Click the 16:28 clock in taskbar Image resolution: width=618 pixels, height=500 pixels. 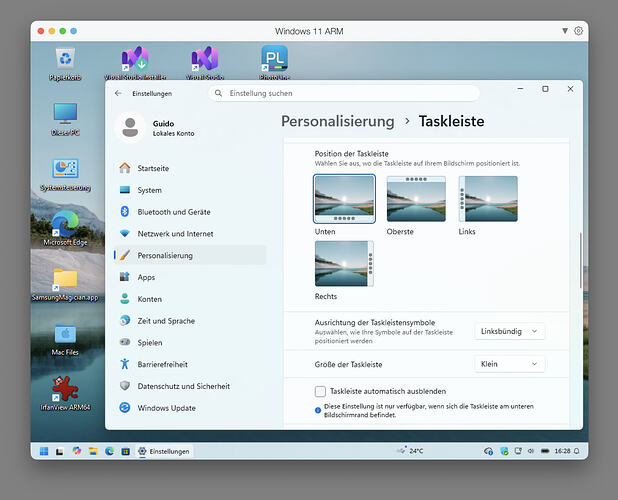pyautogui.click(x=562, y=451)
